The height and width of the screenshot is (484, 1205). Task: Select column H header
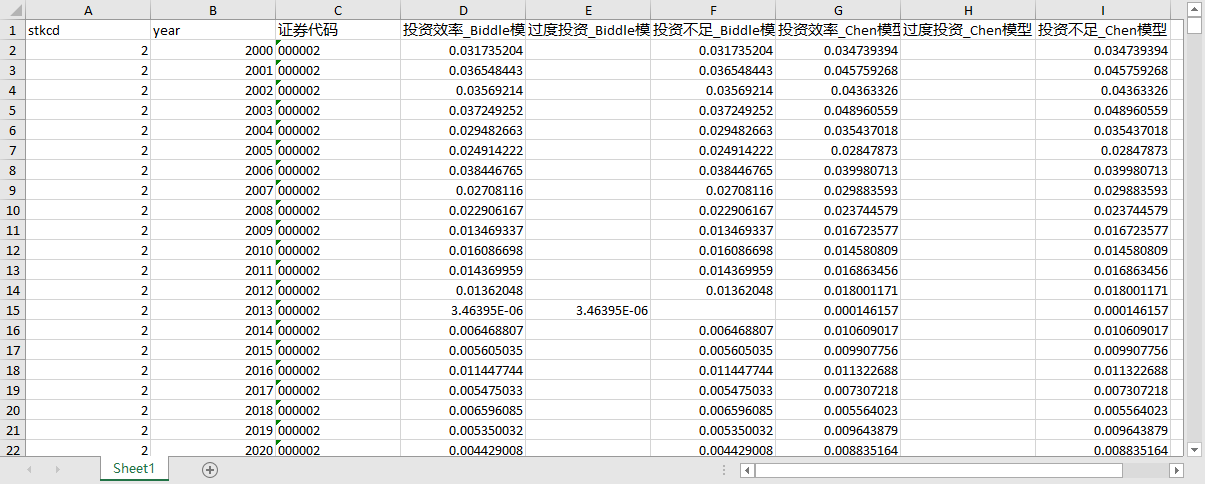coord(968,9)
